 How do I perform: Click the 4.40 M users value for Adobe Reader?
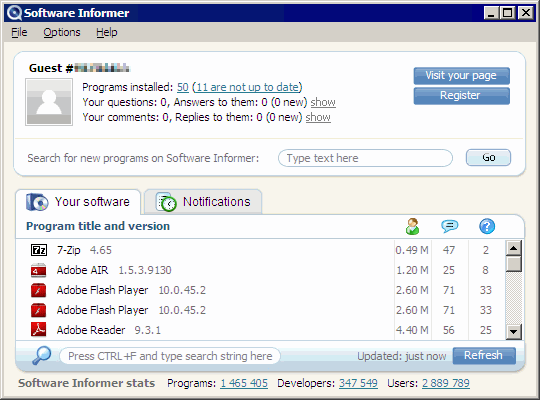412,330
